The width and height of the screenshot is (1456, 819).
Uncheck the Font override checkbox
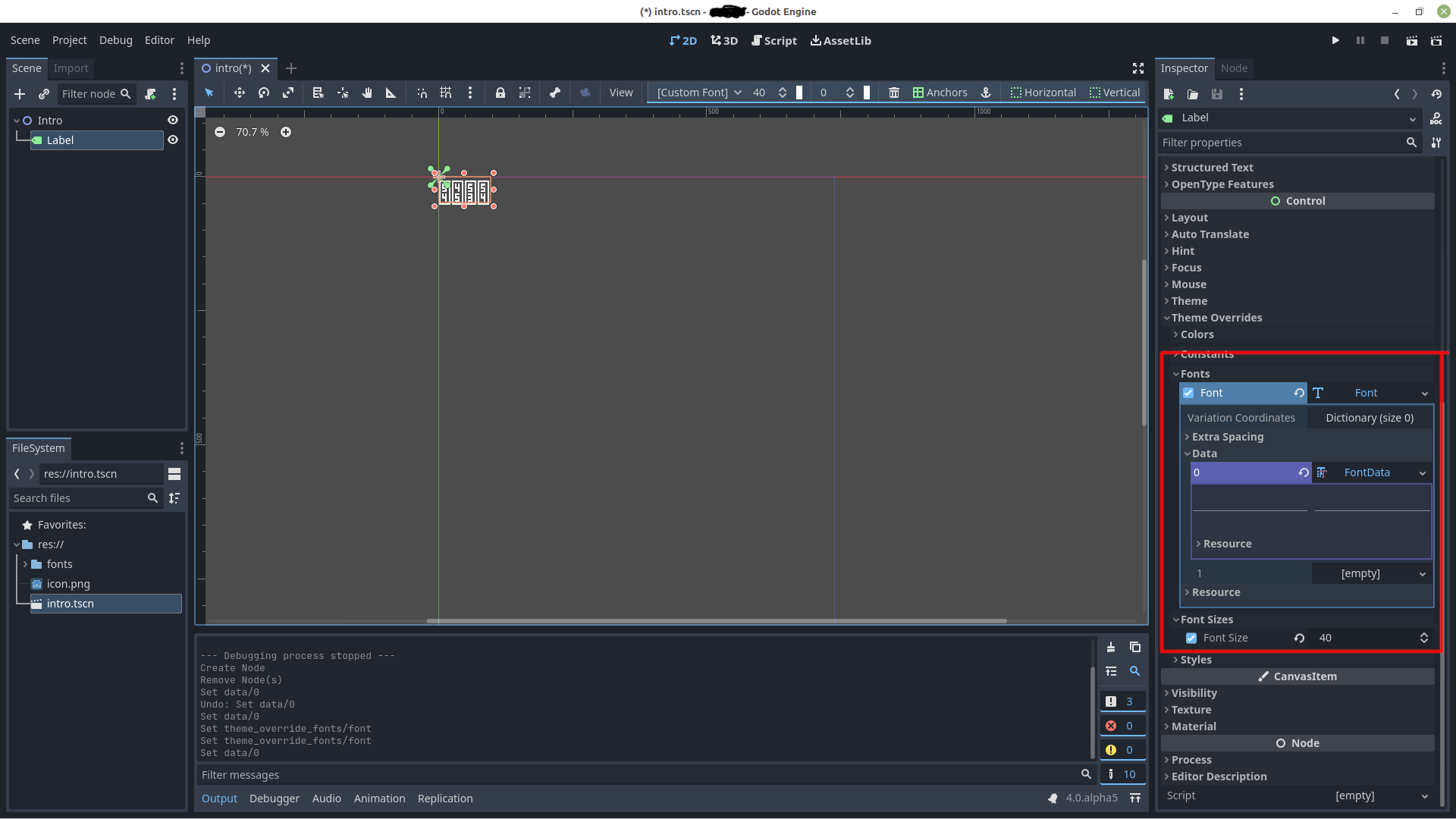[x=1188, y=393]
